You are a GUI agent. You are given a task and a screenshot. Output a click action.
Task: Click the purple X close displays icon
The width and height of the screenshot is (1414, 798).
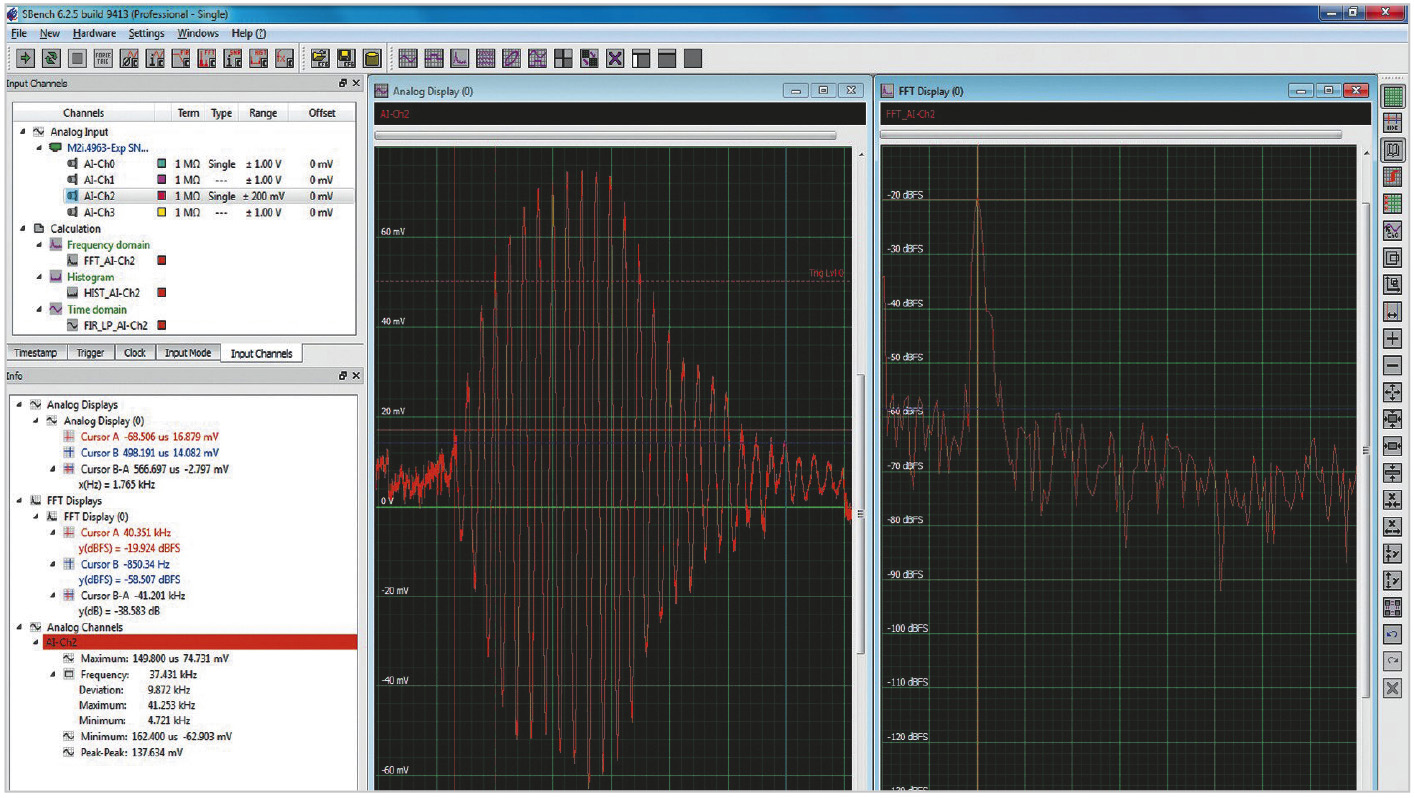pos(615,58)
